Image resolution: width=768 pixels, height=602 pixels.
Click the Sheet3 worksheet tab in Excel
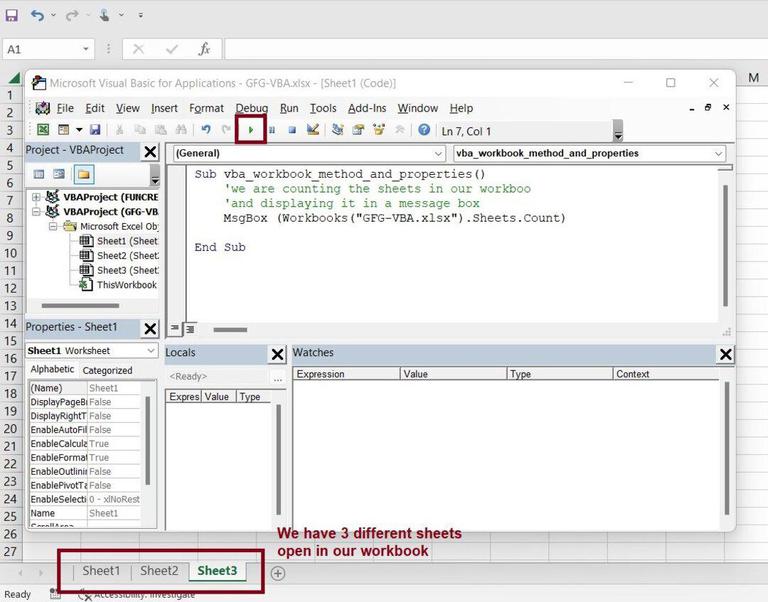[x=217, y=571]
